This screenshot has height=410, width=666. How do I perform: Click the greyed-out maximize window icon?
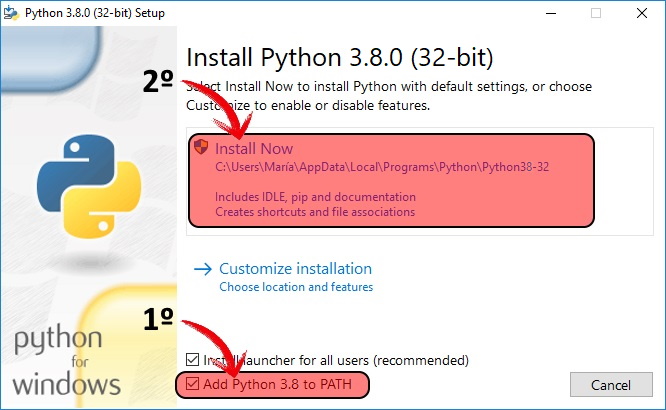click(596, 13)
